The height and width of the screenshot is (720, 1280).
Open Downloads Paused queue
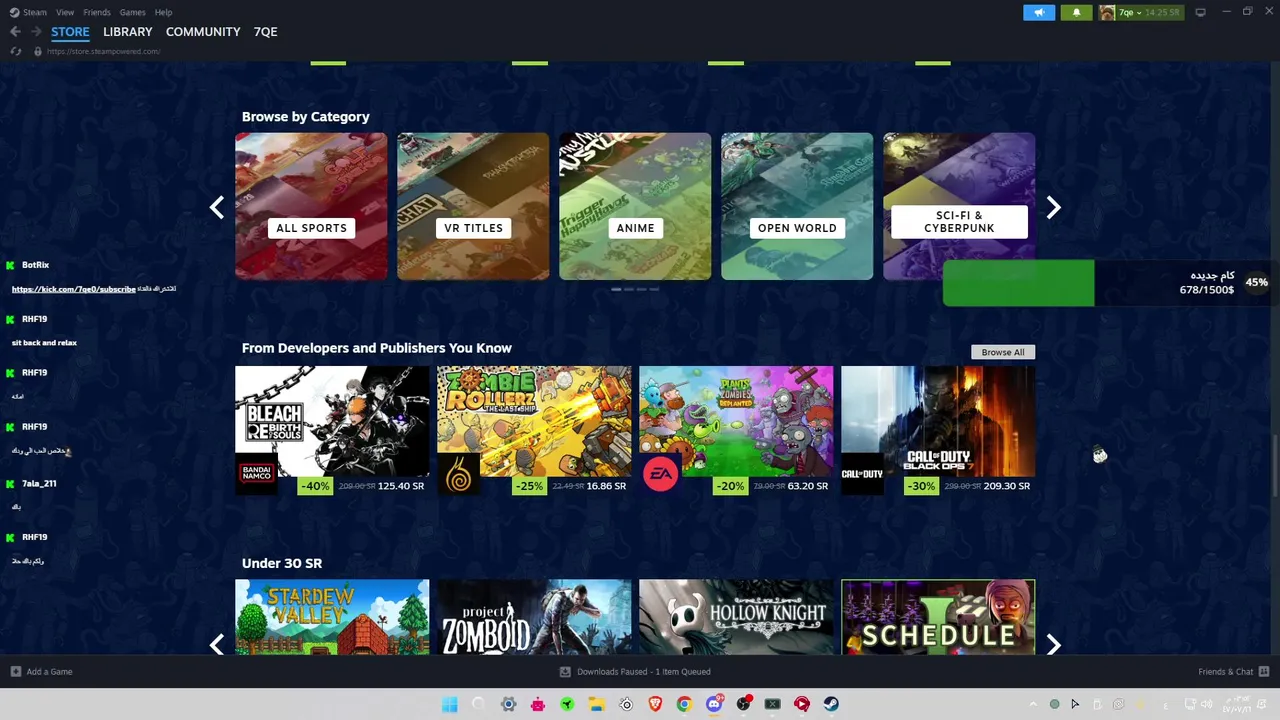(x=644, y=672)
